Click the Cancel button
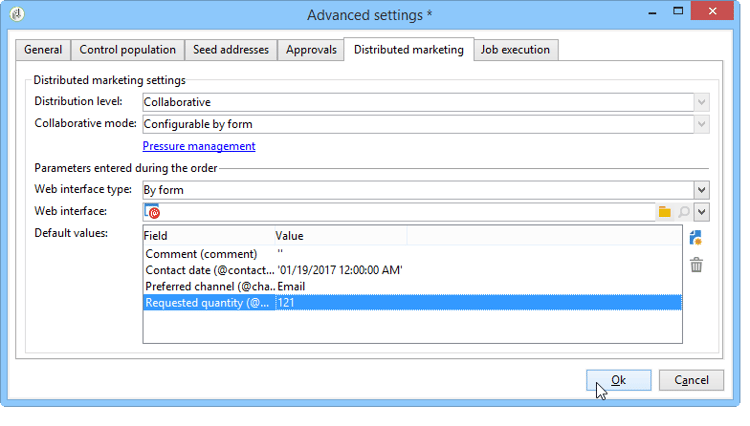The image size is (750, 426). [x=691, y=380]
